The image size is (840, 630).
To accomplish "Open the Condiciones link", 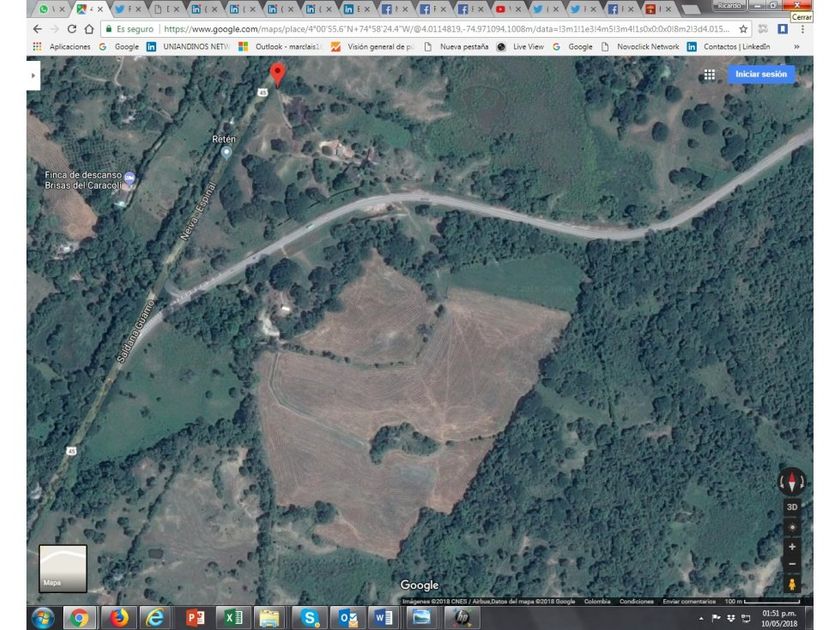I will tap(636, 601).
